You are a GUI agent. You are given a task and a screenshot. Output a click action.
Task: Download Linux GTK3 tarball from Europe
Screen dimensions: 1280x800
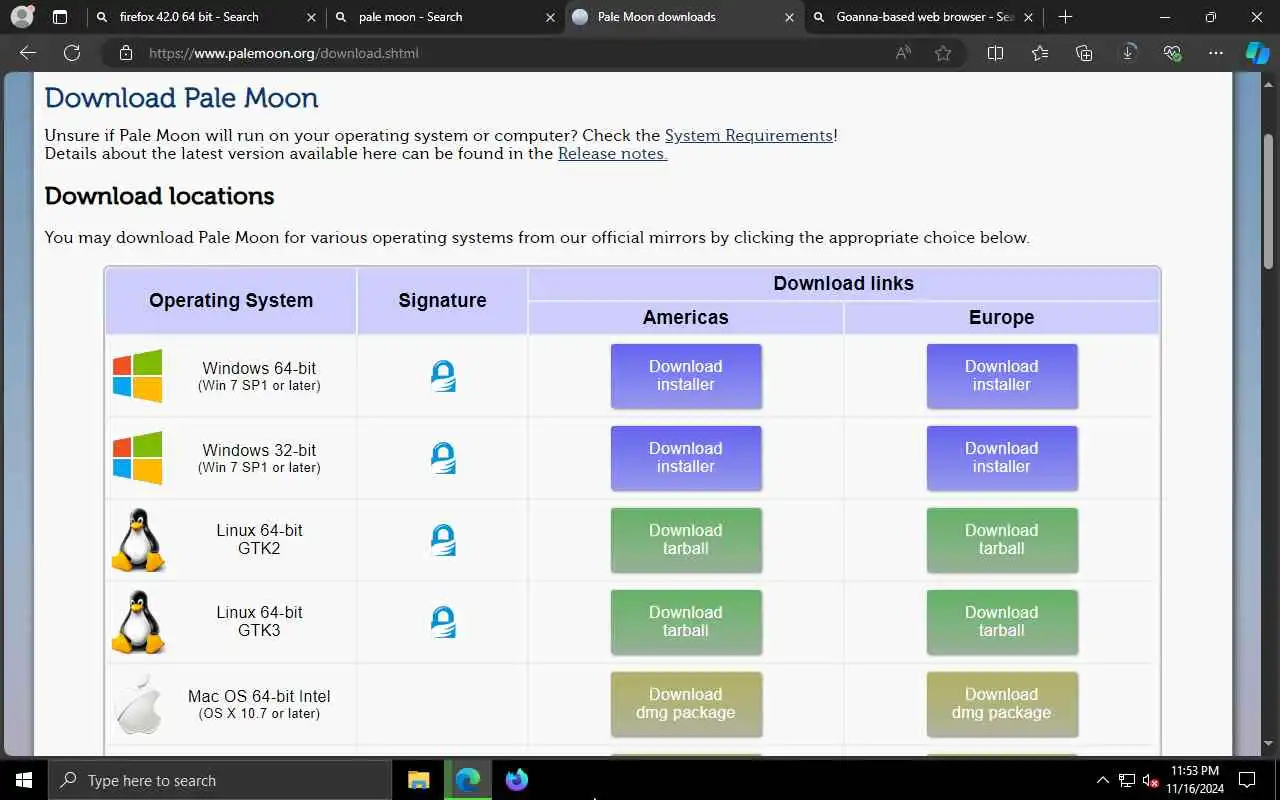click(1002, 622)
